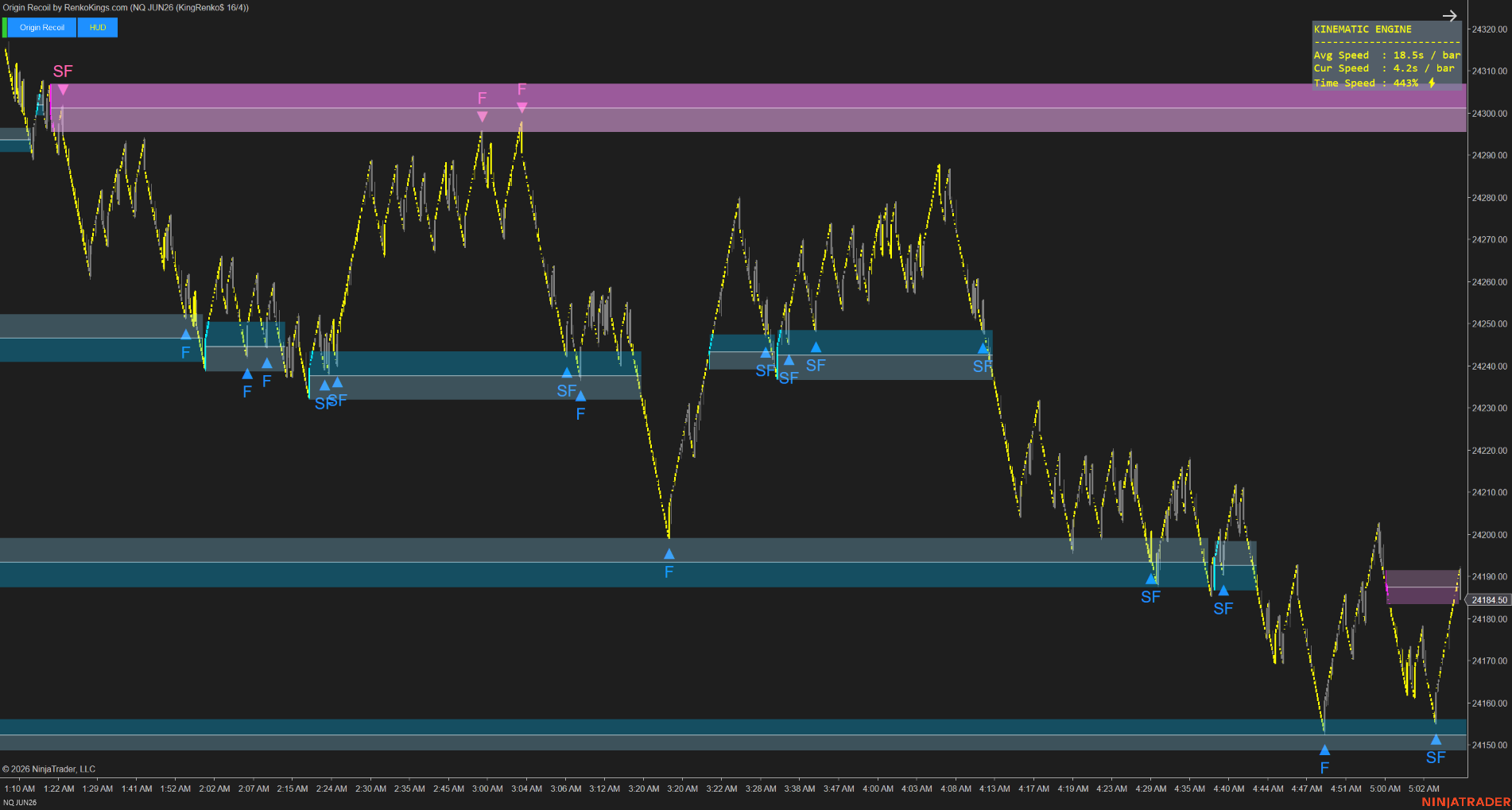Select the lowest blue F triangle near 24150

click(x=1324, y=750)
